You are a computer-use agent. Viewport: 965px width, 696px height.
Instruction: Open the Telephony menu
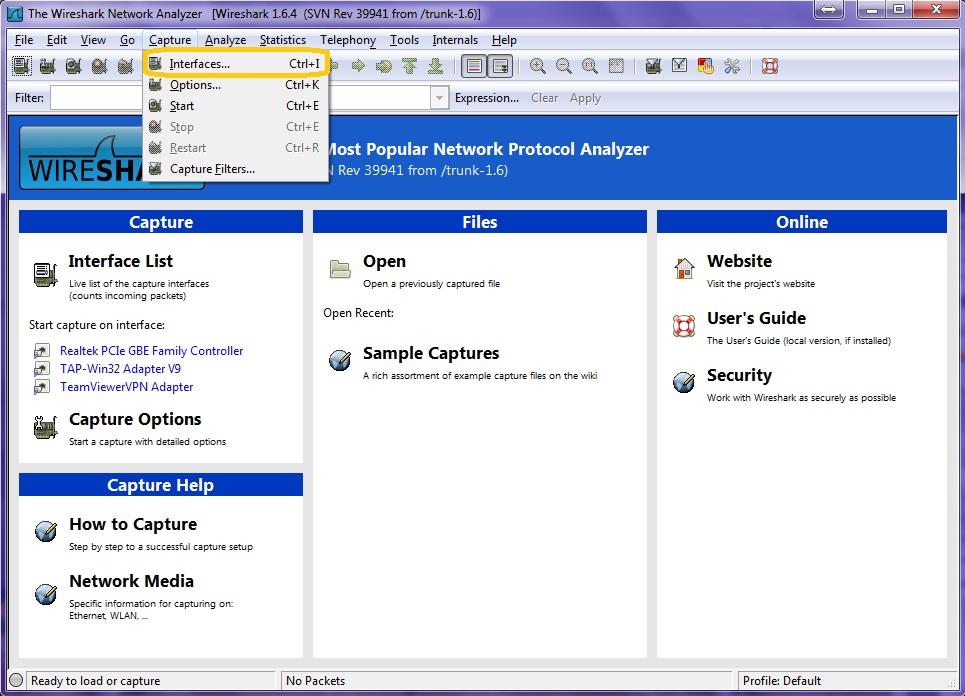348,40
